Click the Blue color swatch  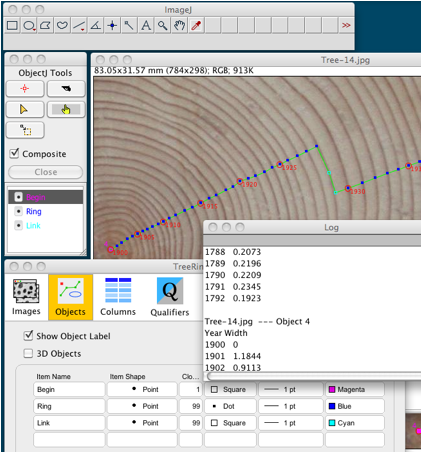[x=332, y=406]
